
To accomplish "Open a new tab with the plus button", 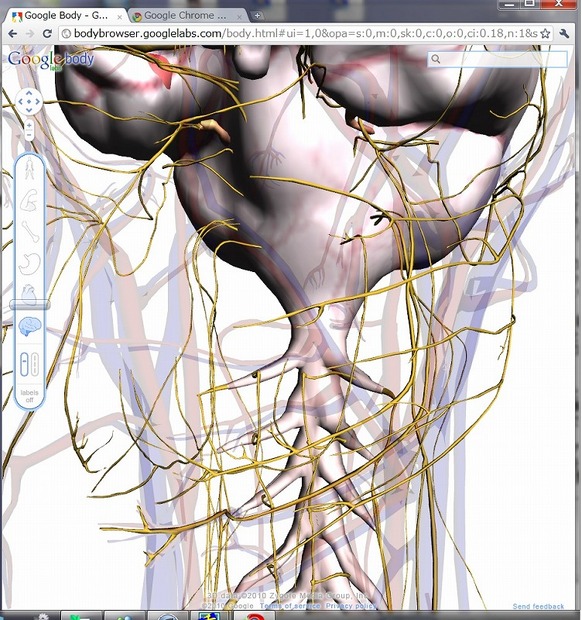I will (257, 16).
